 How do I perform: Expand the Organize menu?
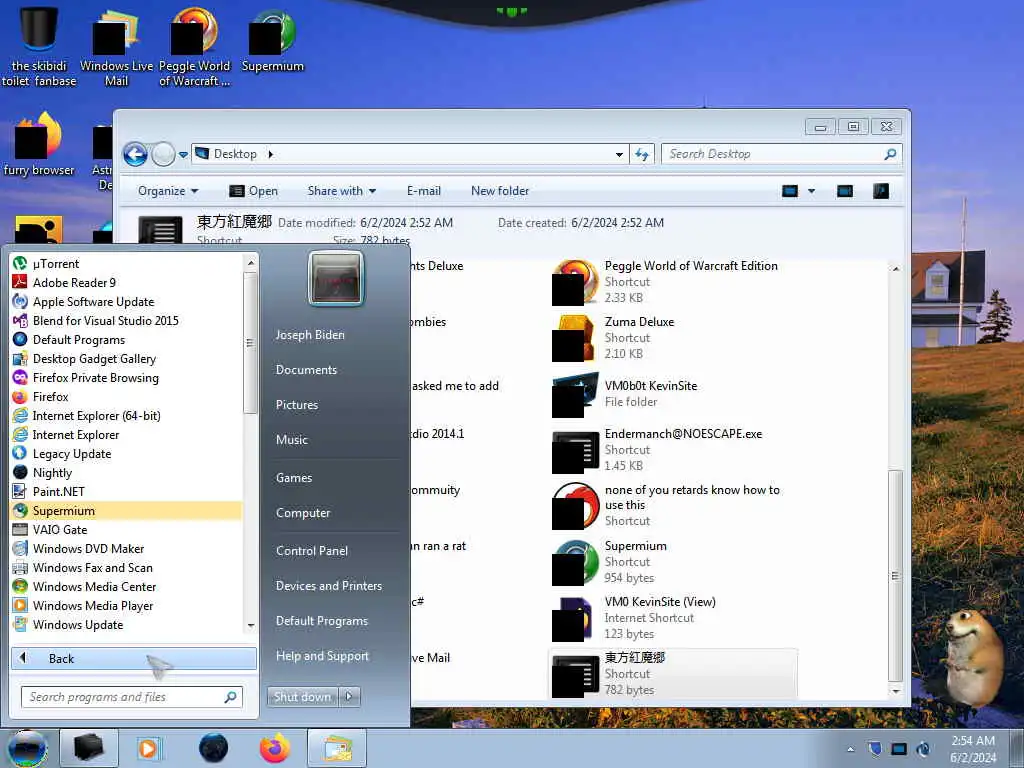click(x=168, y=191)
